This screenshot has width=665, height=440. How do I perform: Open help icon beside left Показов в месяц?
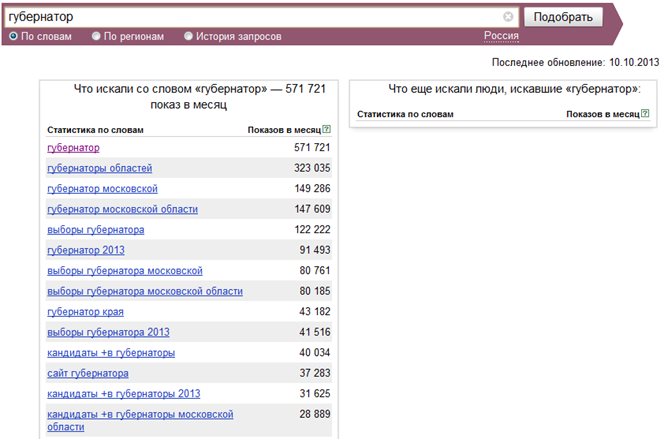[326, 129]
